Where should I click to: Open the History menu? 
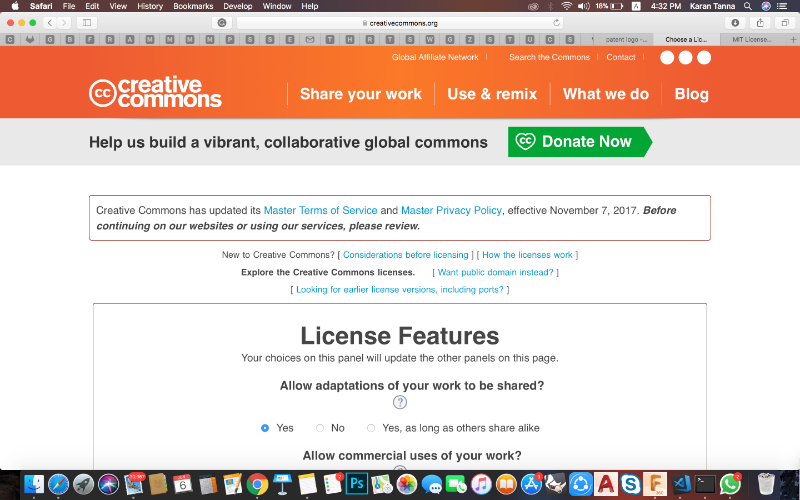point(149,6)
